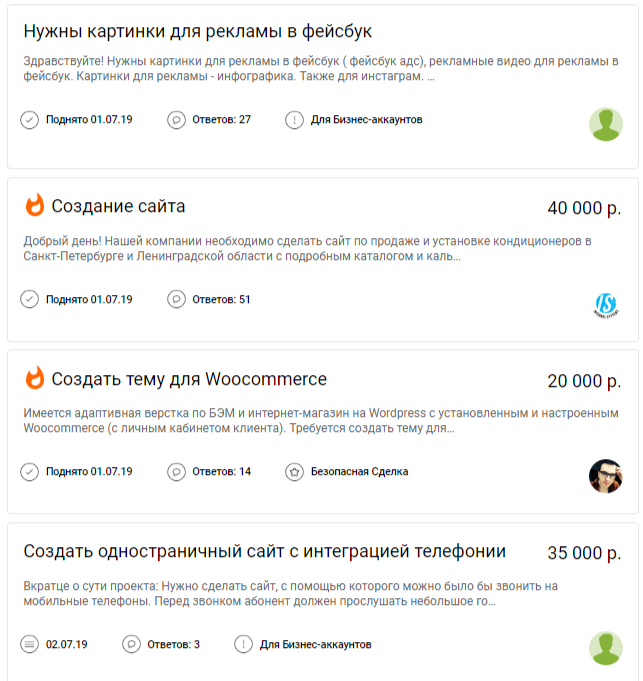
Task: Click speech bubble icon near 'Ответов: 51'
Action: click(176, 299)
